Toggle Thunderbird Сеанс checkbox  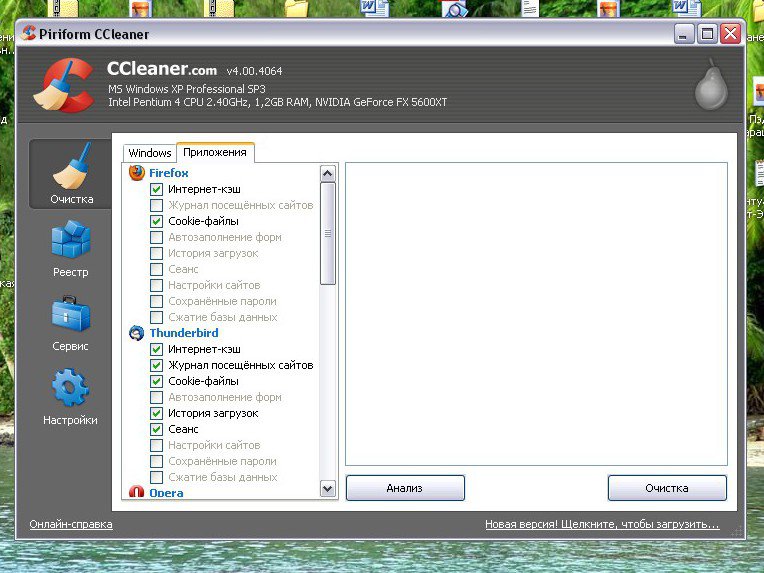click(157, 429)
